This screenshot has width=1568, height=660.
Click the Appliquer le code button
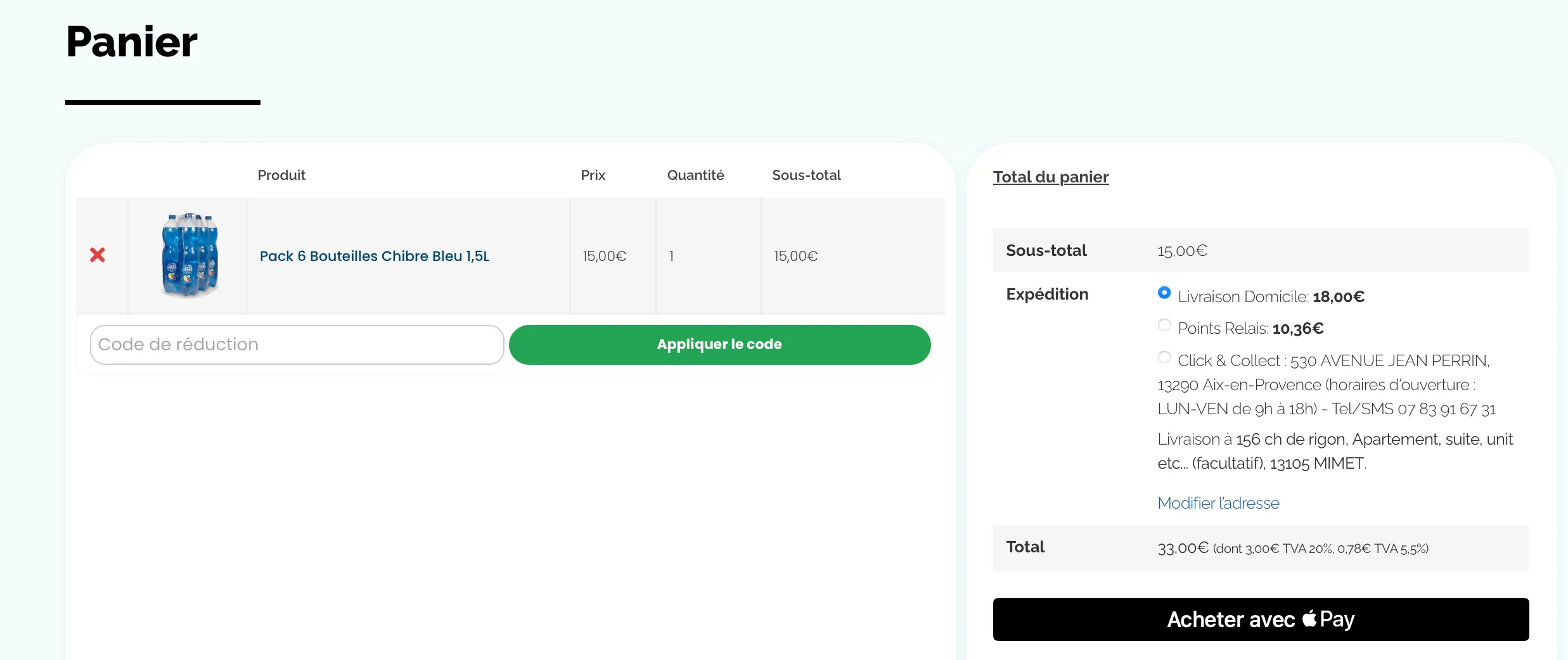click(719, 345)
